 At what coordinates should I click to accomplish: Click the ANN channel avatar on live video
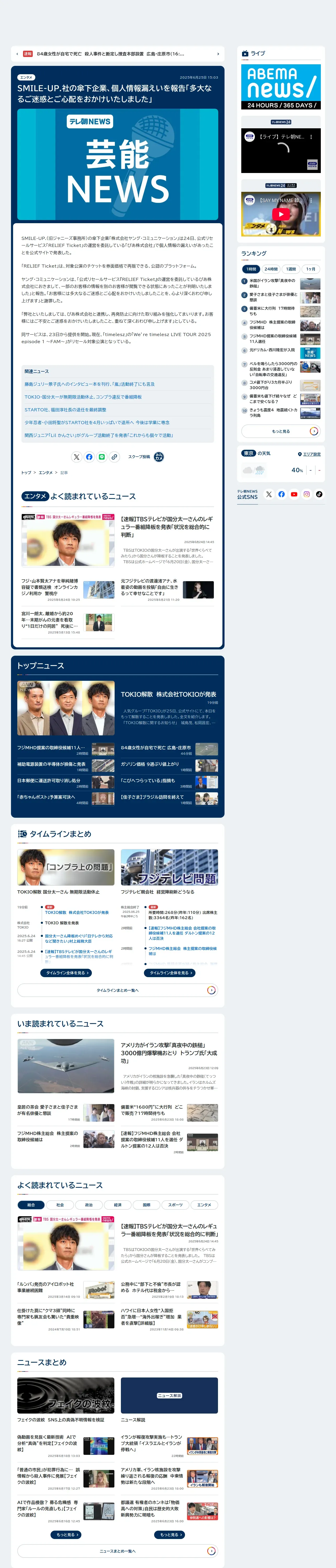[x=249, y=137]
